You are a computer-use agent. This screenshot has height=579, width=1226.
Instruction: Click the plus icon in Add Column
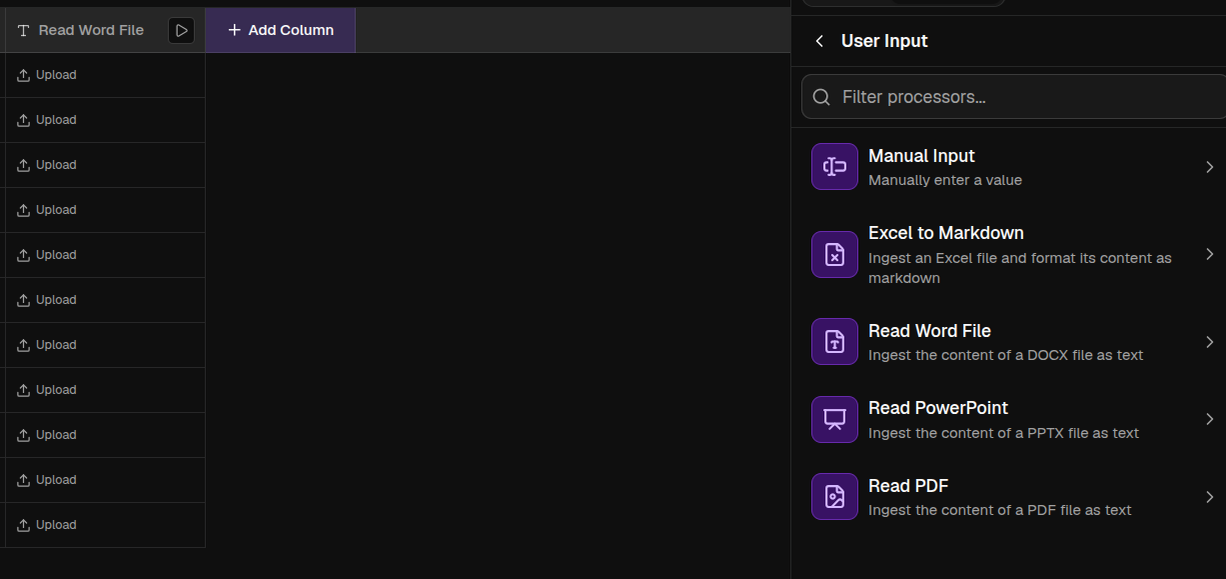tap(234, 30)
